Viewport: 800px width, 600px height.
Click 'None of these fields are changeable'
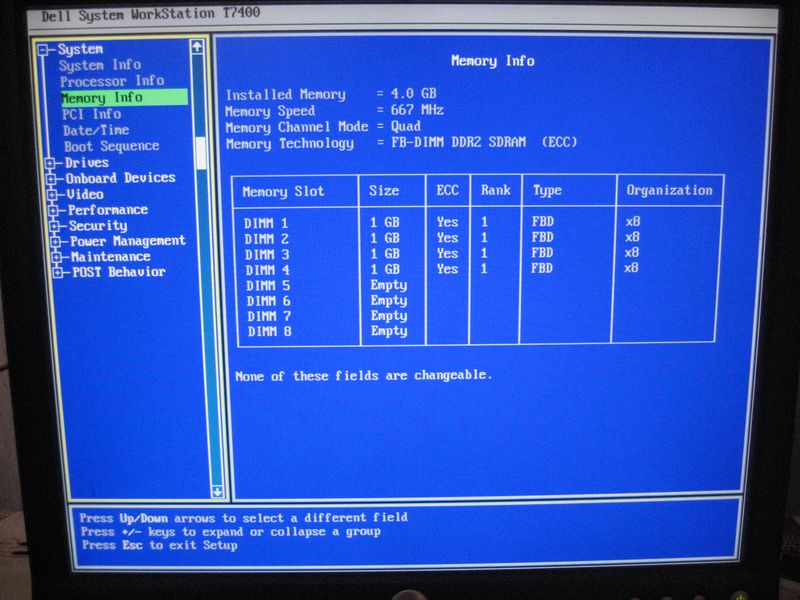click(x=363, y=376)
